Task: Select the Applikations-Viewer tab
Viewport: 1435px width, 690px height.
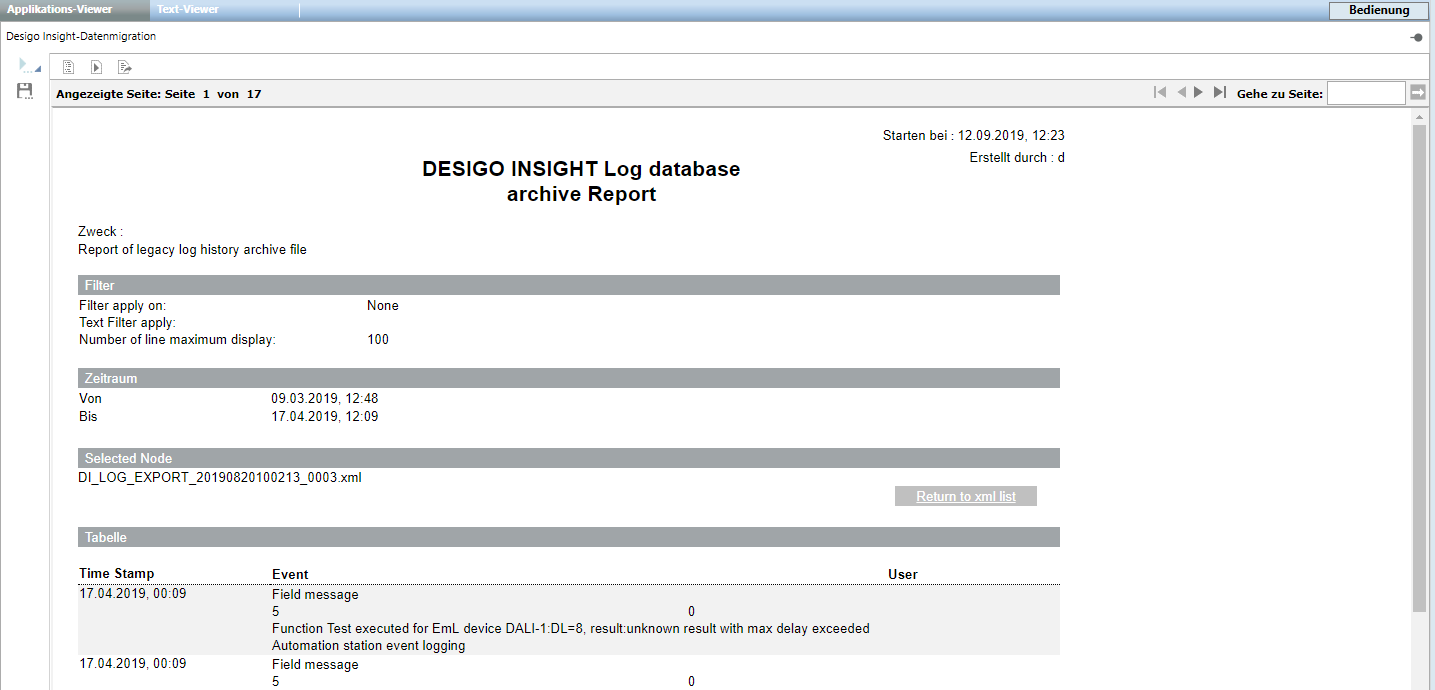Action: point(60,10)
